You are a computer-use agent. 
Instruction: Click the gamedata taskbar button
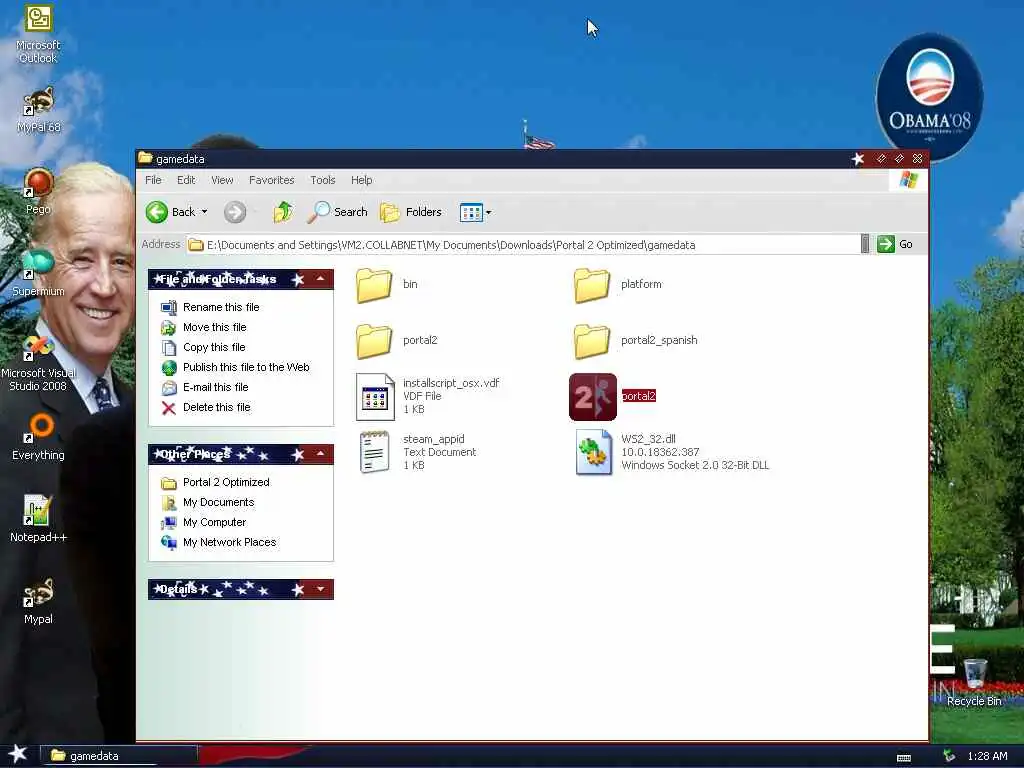pyautogui.click(x=118, y=756)
